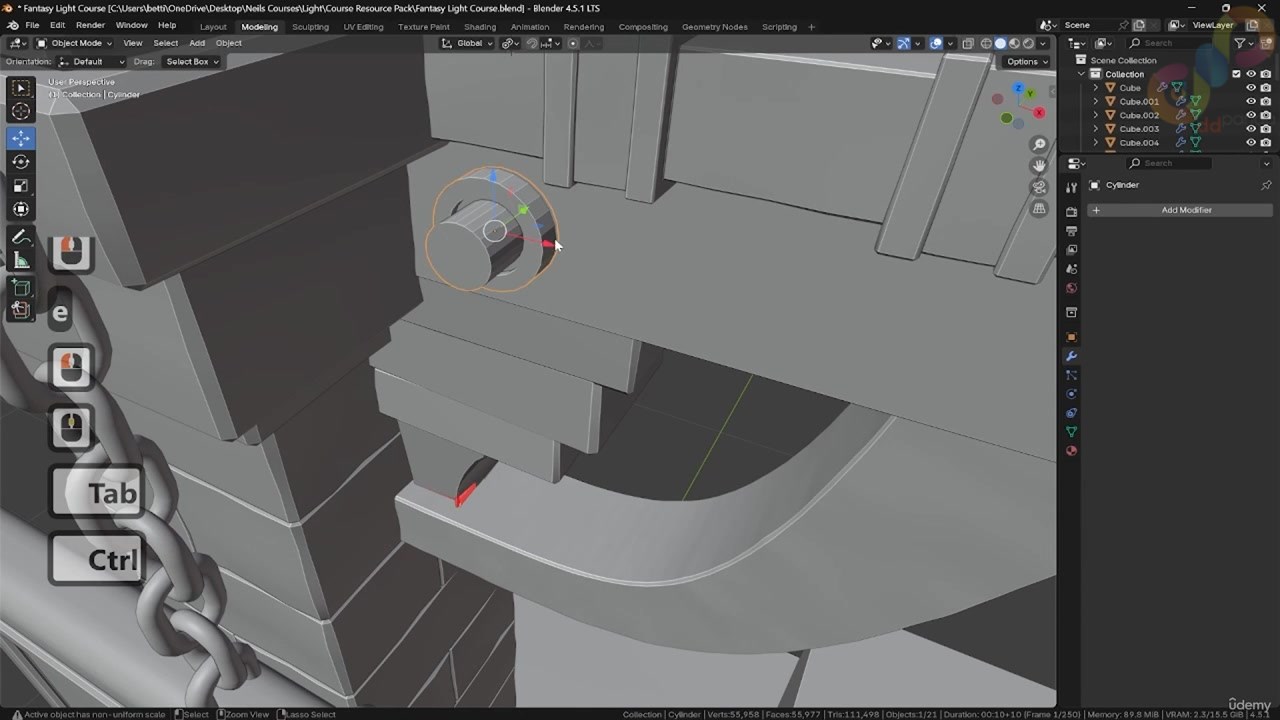This screenshot has width=1280, height=720.
Task: Toggle snapping magnet in header
Action: (x=532, y=43)
